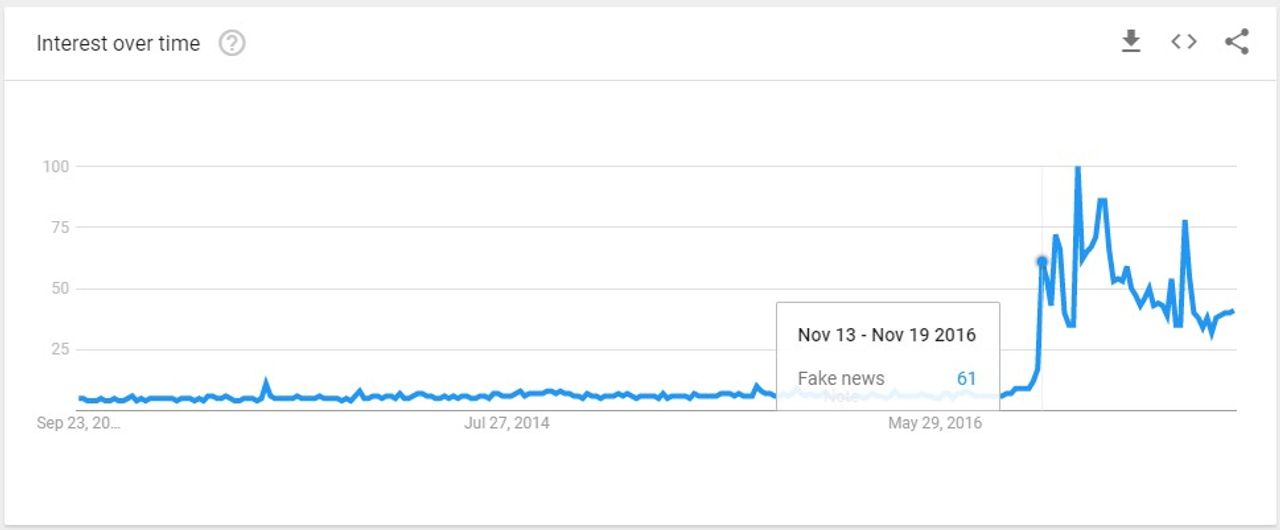This screenshot has height=530, width=1280.
Task: Click the truncated "Sep 23, 20..." axis label
Action: click(x=78, y=423)
